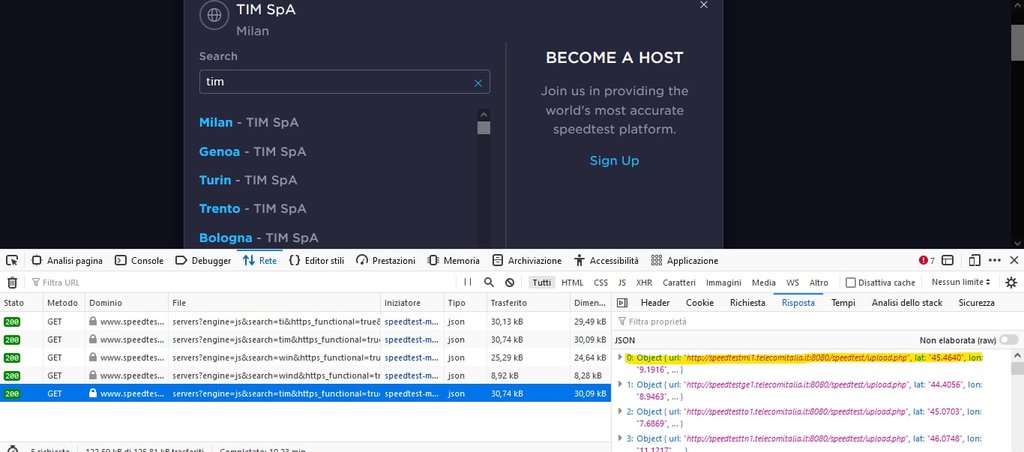Toggle Caratteri request filter

pos(679,283)
